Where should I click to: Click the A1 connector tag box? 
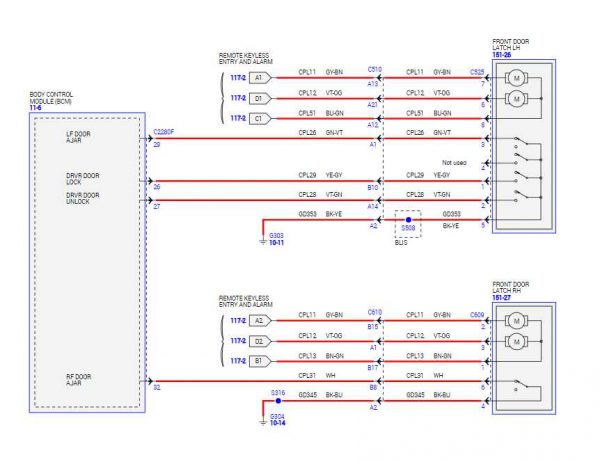click(260, 78)
